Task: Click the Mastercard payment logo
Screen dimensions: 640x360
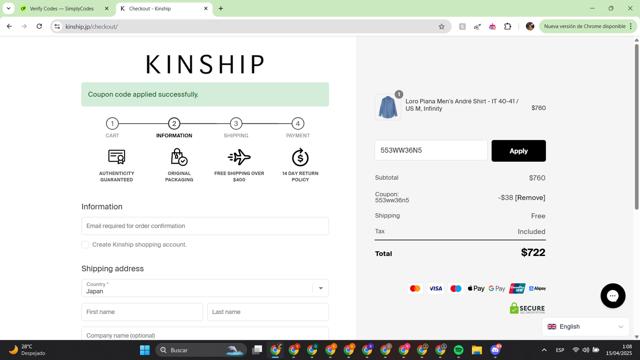Action: pyautogui.click(x=415, y=289)
